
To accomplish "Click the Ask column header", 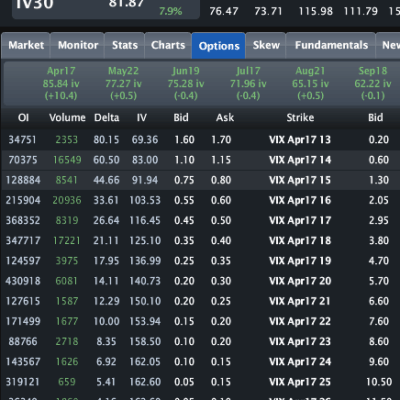I will coord(225,118).
